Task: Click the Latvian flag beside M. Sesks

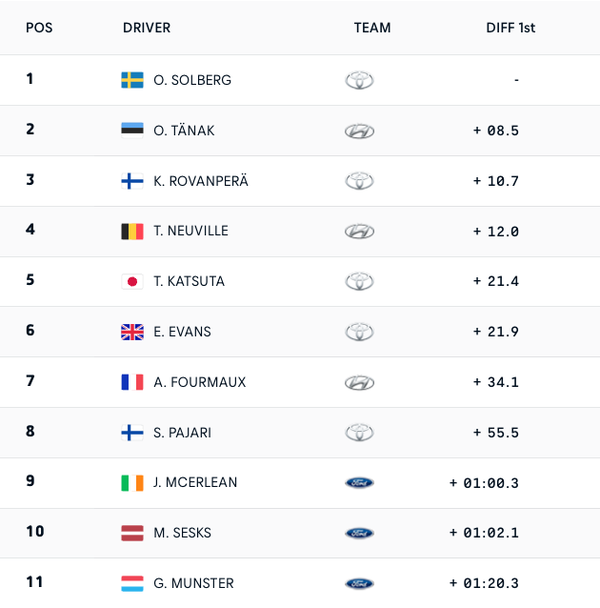Action: pyautogui.click(x=132, y=533)
